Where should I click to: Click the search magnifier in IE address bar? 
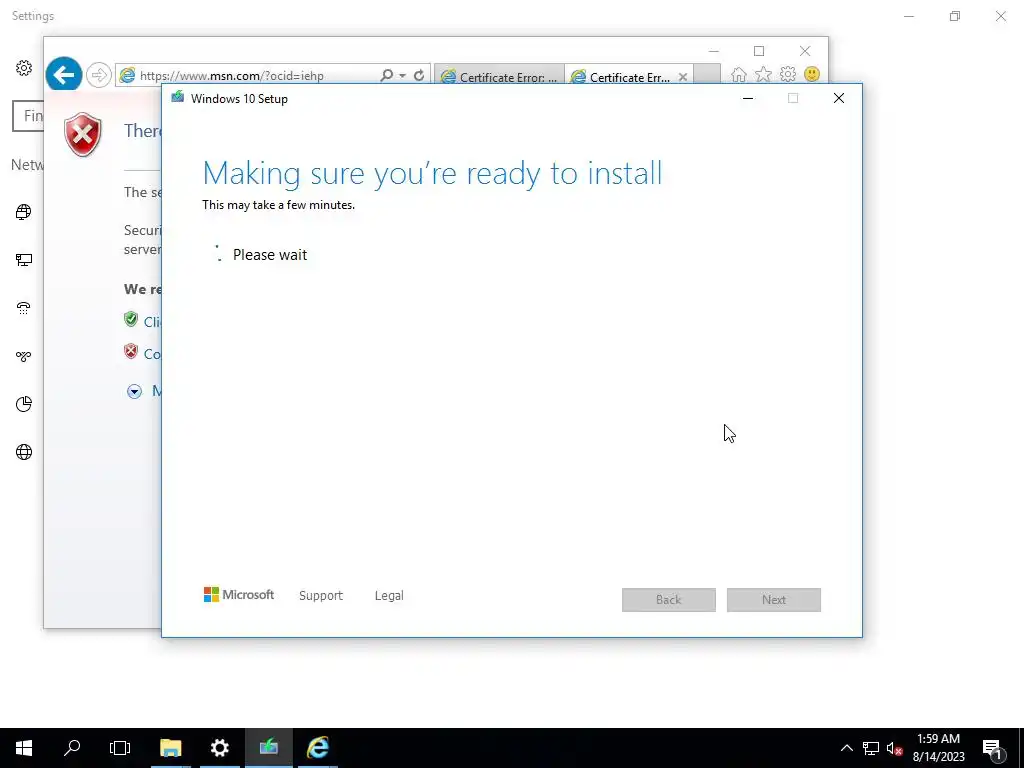click(387, 75)
